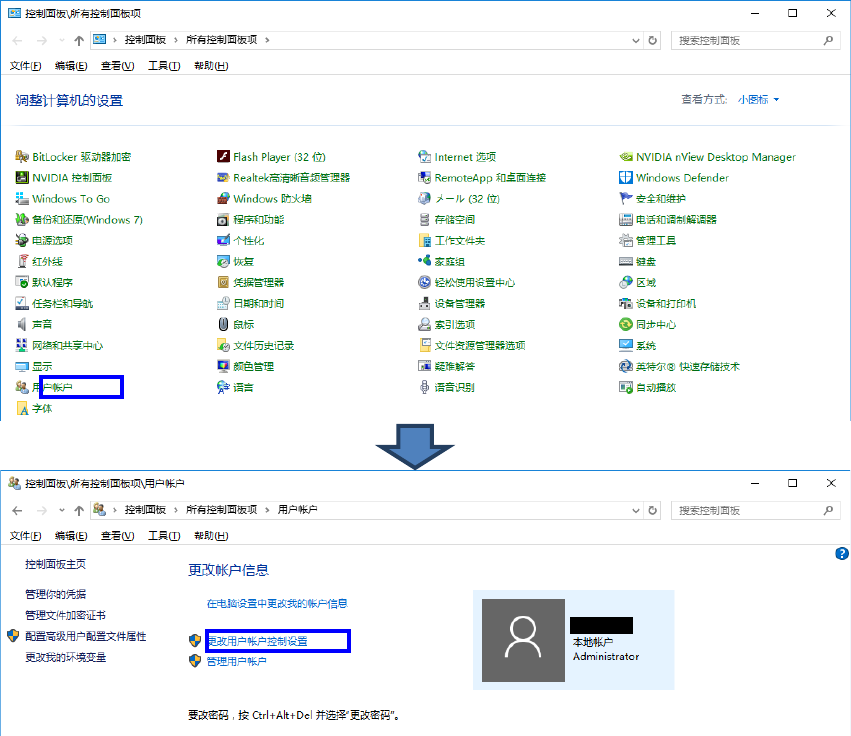
Task: Click the help question mark icon
Action: [842, 554]
